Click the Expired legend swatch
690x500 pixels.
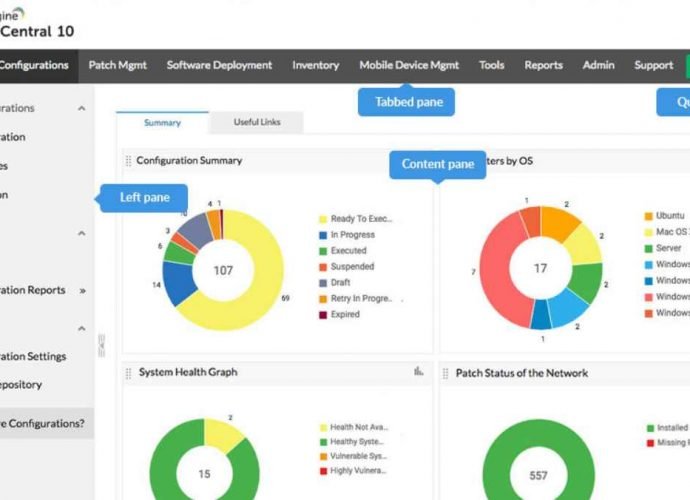click(323, 315)
